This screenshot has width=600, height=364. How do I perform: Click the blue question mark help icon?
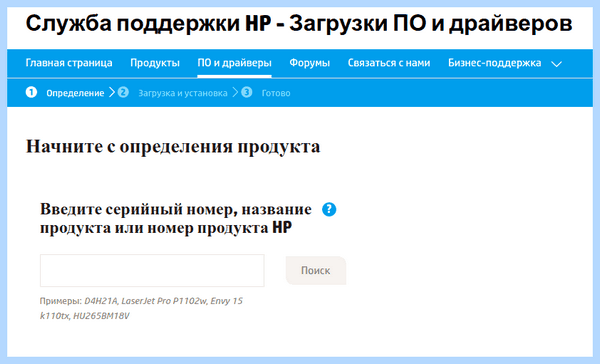329,209
